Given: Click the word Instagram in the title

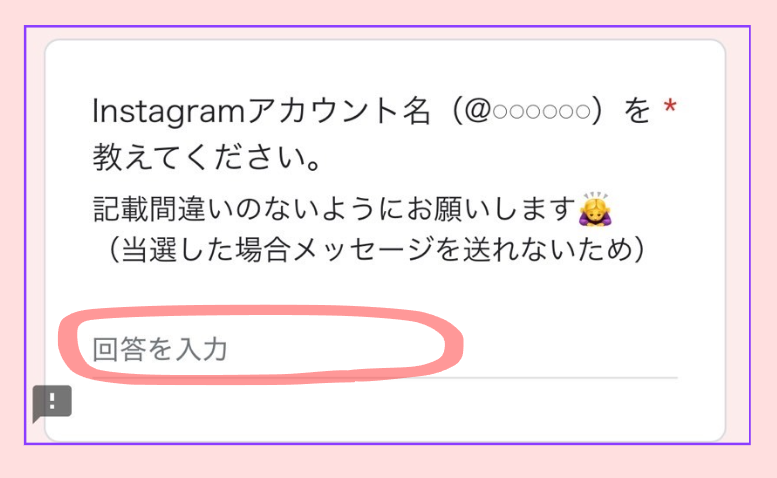Looking at the screenshot, I should click(x=168, y=111).
